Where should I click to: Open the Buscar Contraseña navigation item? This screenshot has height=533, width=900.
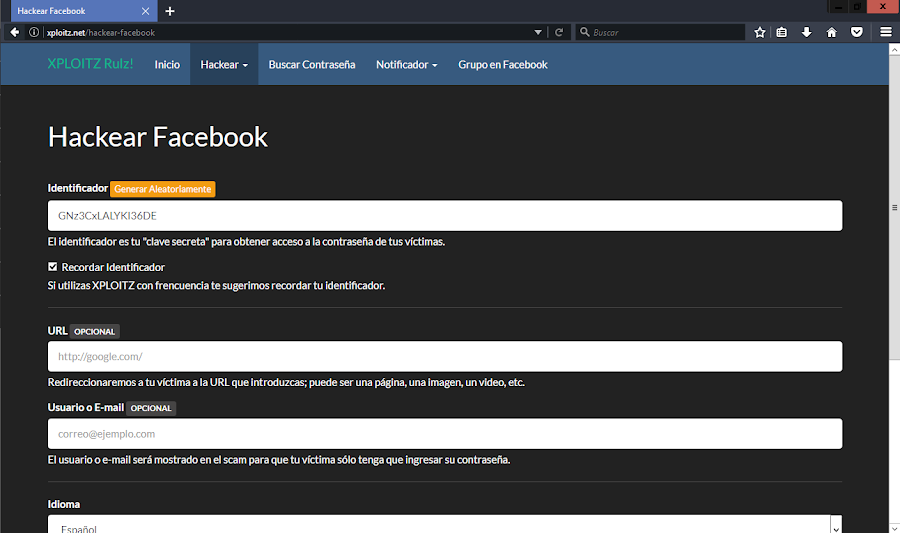tap(312, 65)
